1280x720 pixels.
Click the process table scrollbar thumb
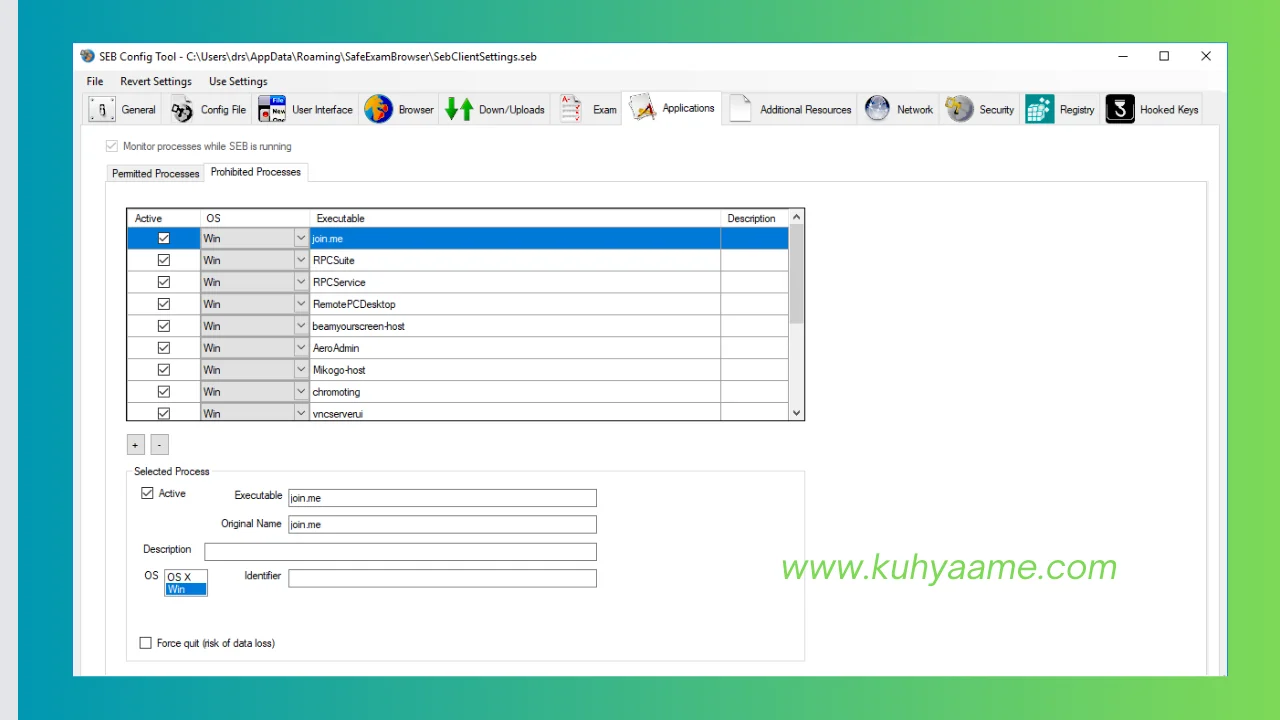click(x=797, y=275)
